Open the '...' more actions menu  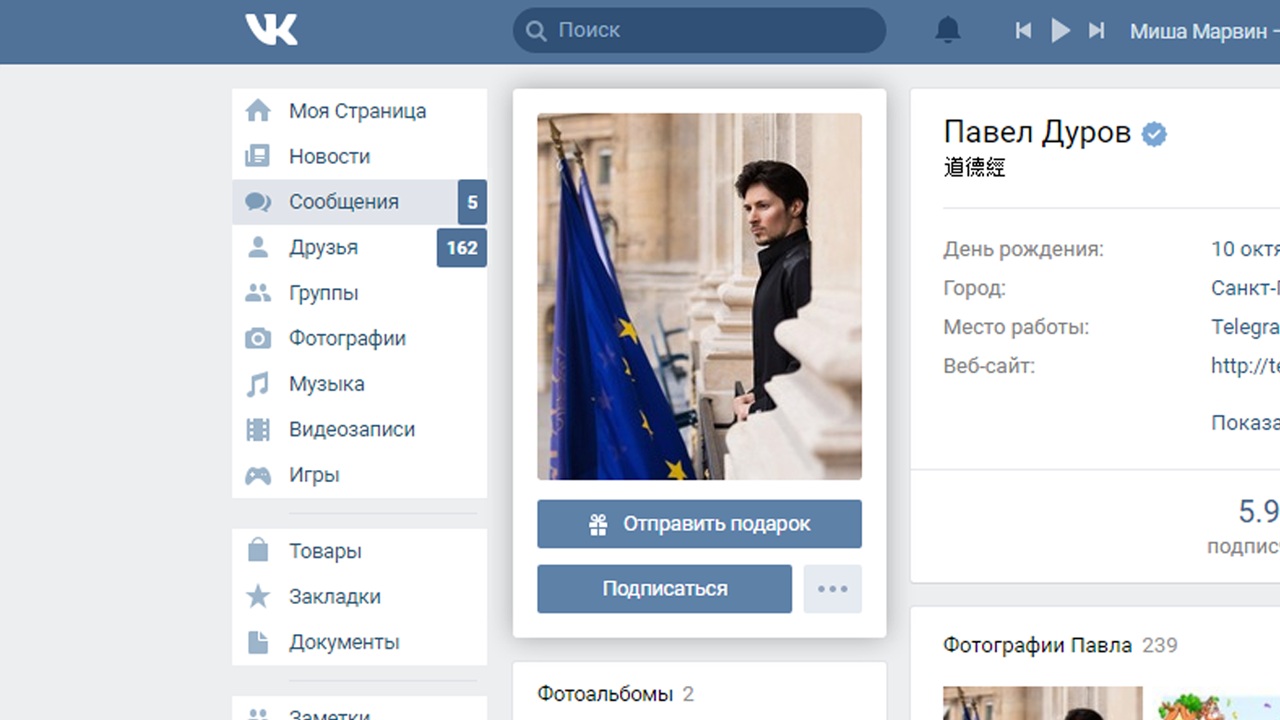[x=832, y=588]
